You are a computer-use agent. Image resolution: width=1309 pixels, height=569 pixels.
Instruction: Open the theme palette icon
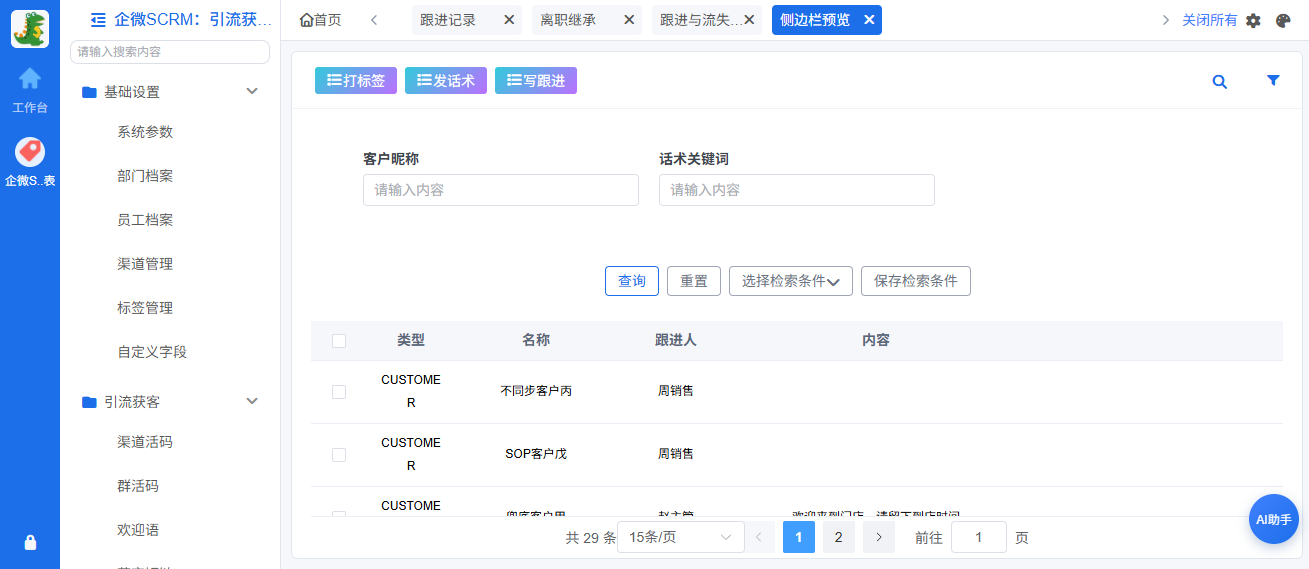[x=1283, y=20]
